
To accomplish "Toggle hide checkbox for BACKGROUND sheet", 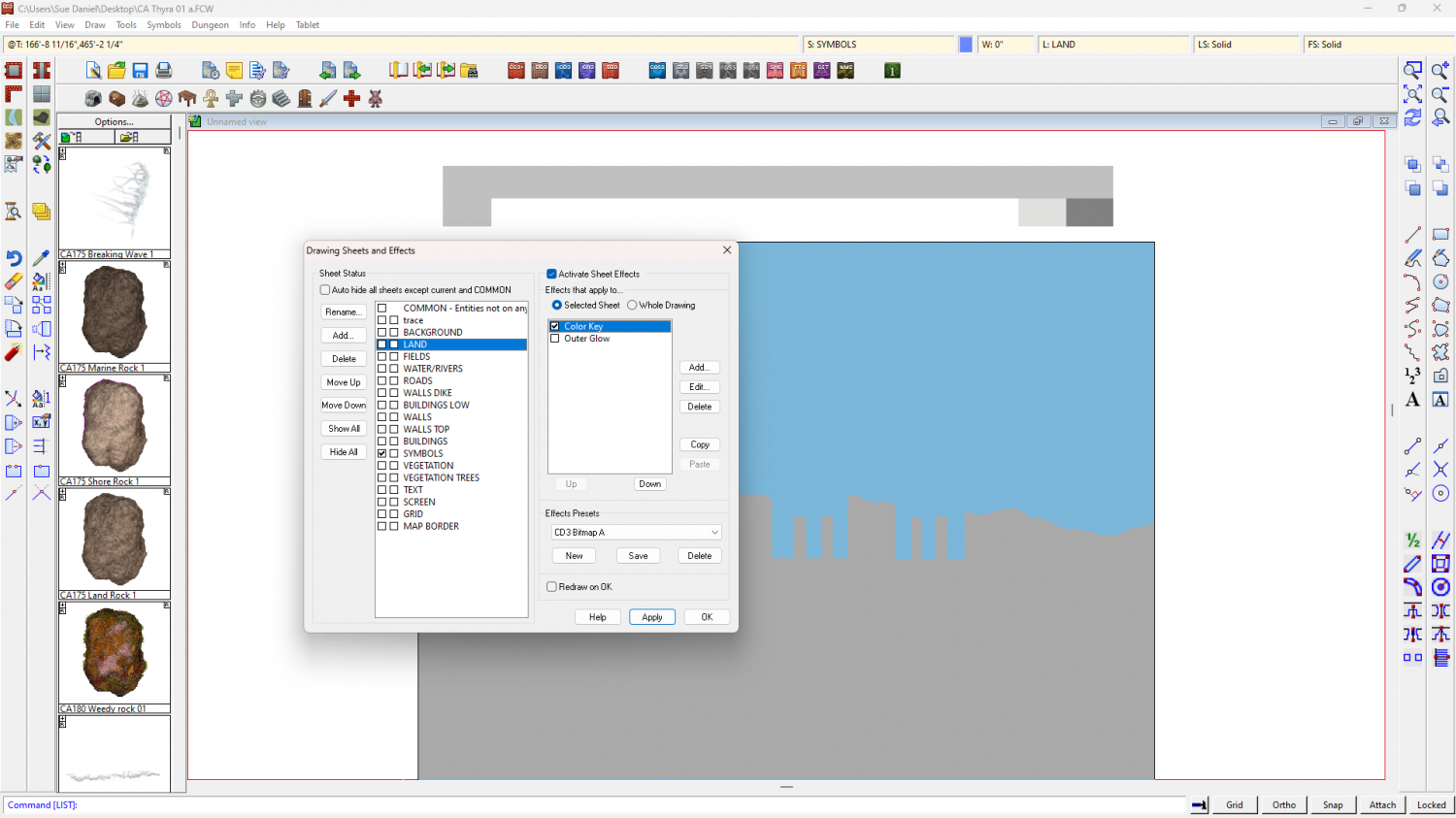I will [382, 332].
